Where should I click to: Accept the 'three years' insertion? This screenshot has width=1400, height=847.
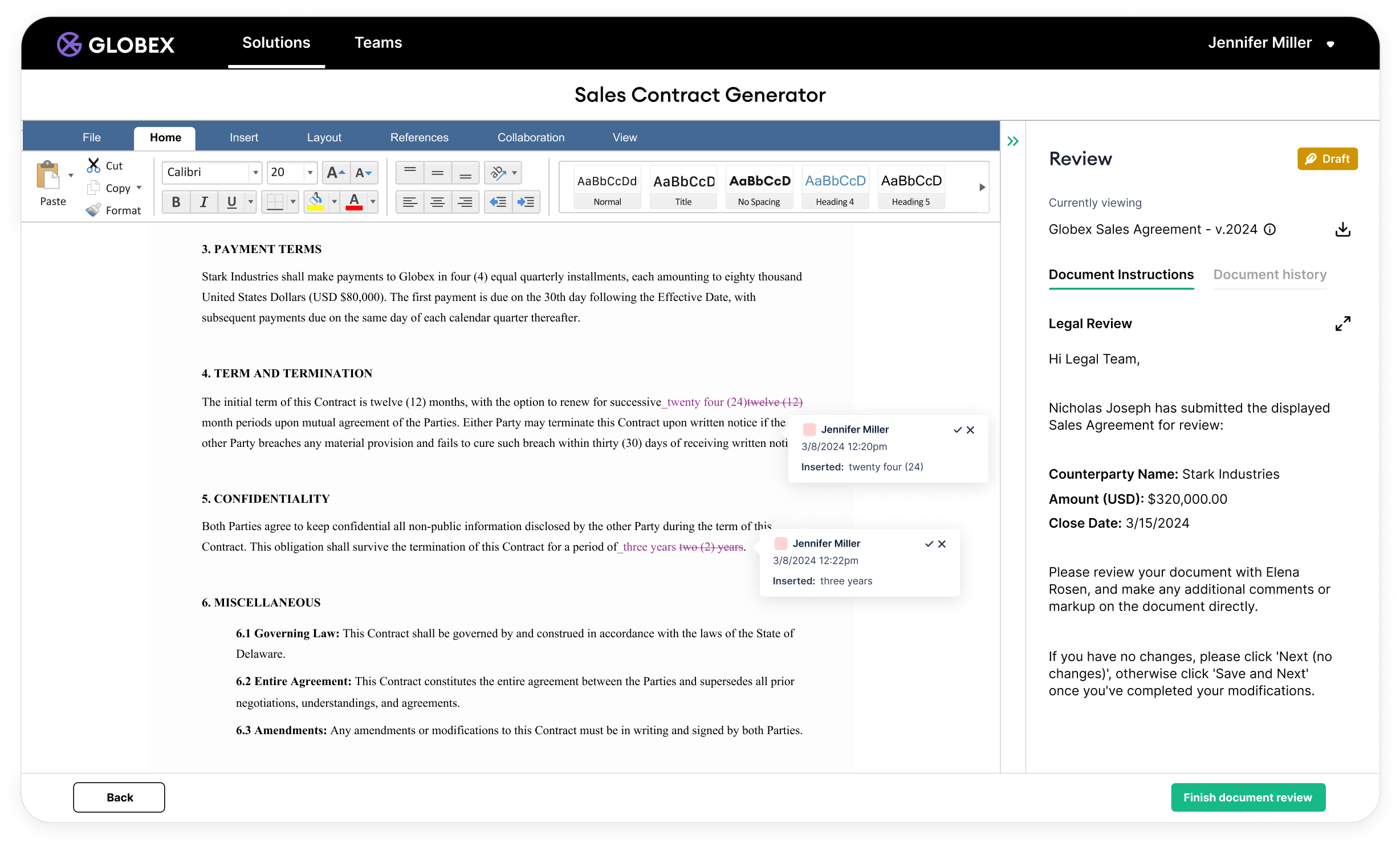[x=929, y=544]
